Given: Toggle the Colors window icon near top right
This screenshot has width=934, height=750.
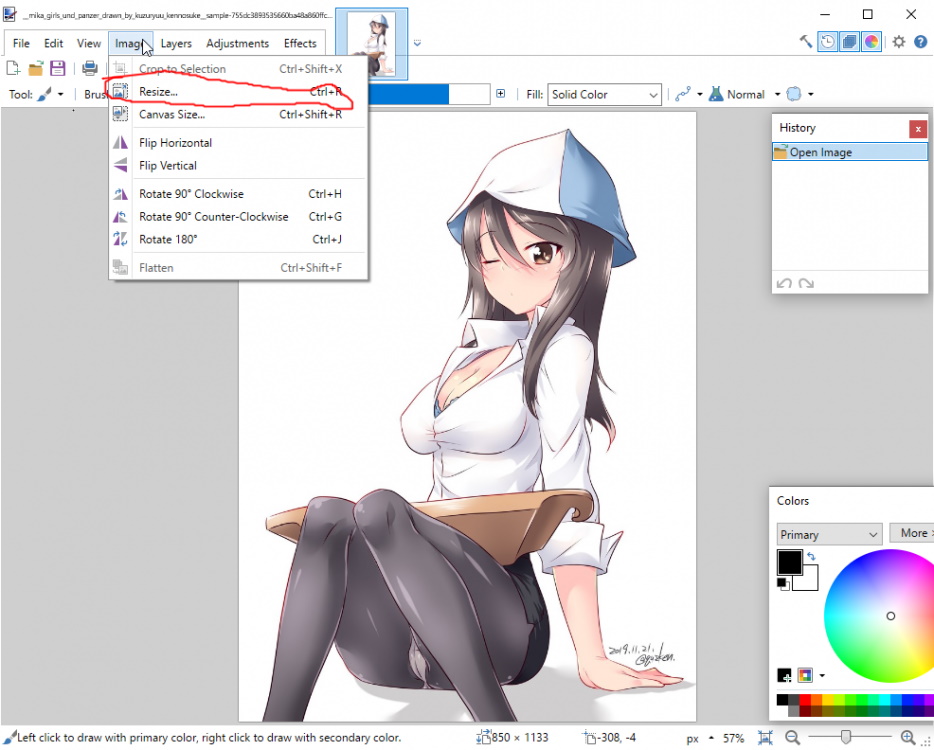Looking at the screenshot, I should tap(870, 41).
